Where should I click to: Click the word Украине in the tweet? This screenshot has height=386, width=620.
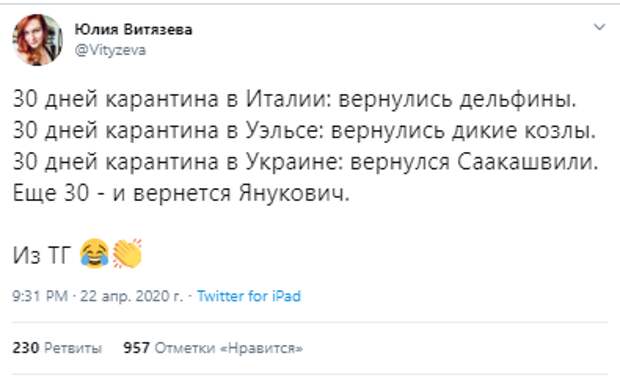pos(294,162)
